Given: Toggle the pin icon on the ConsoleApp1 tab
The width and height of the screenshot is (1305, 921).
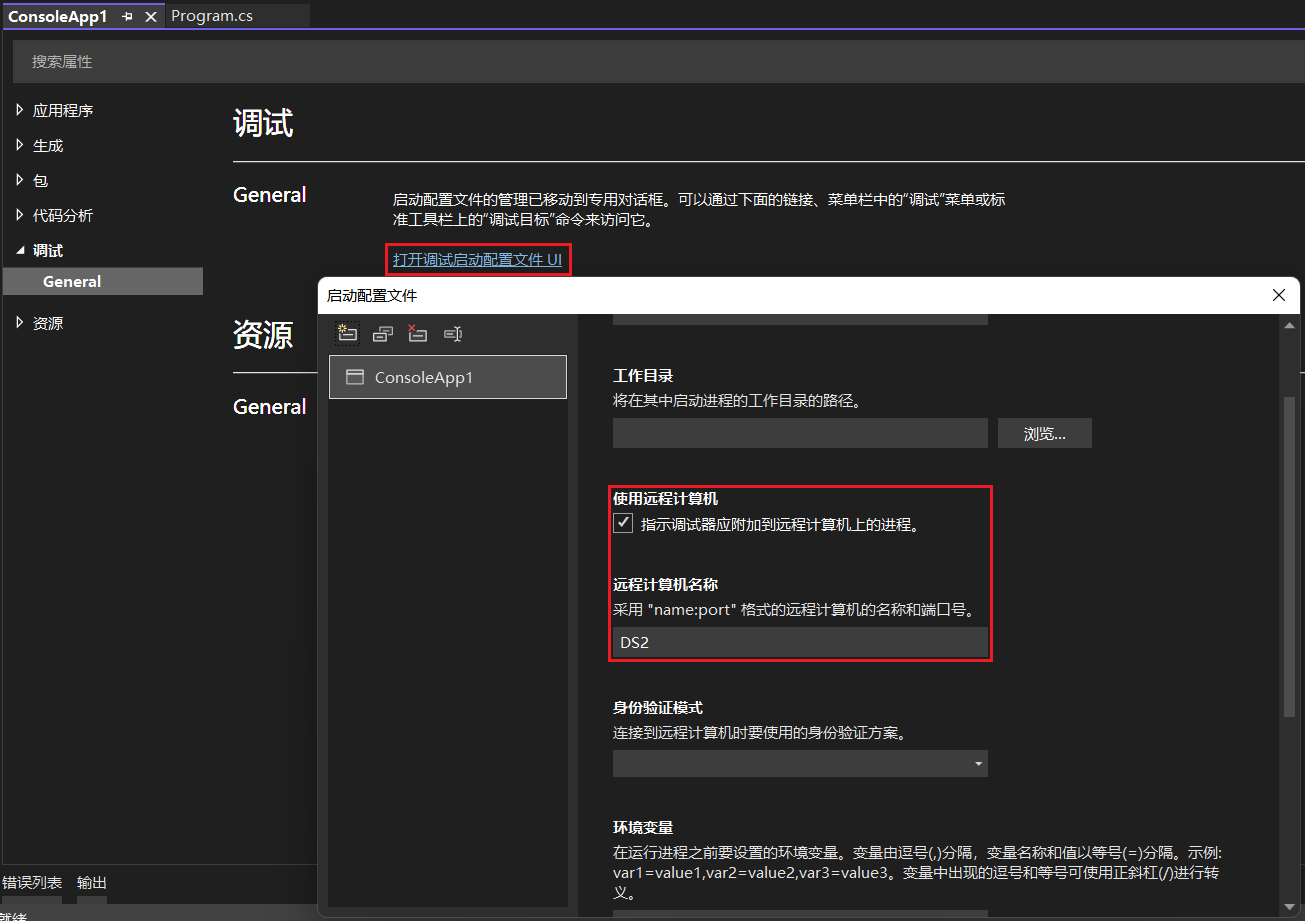Looking at the screenshot, I should coord(127,17).
